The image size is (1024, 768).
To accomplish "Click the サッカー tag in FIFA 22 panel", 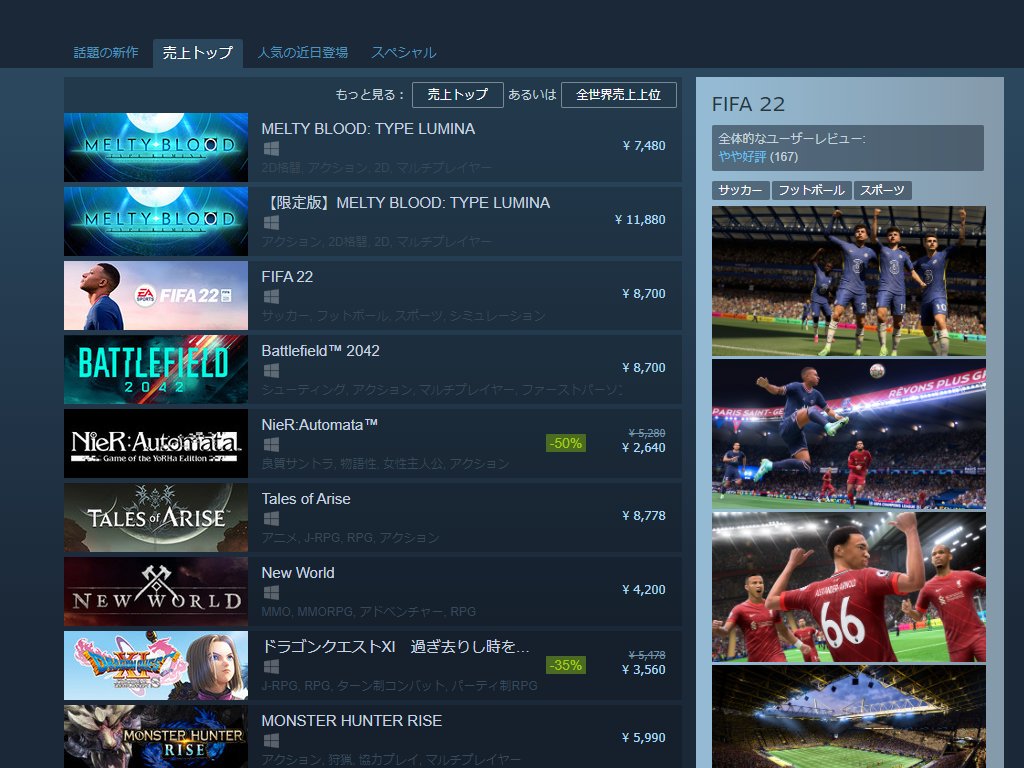I will click(740, 190).
